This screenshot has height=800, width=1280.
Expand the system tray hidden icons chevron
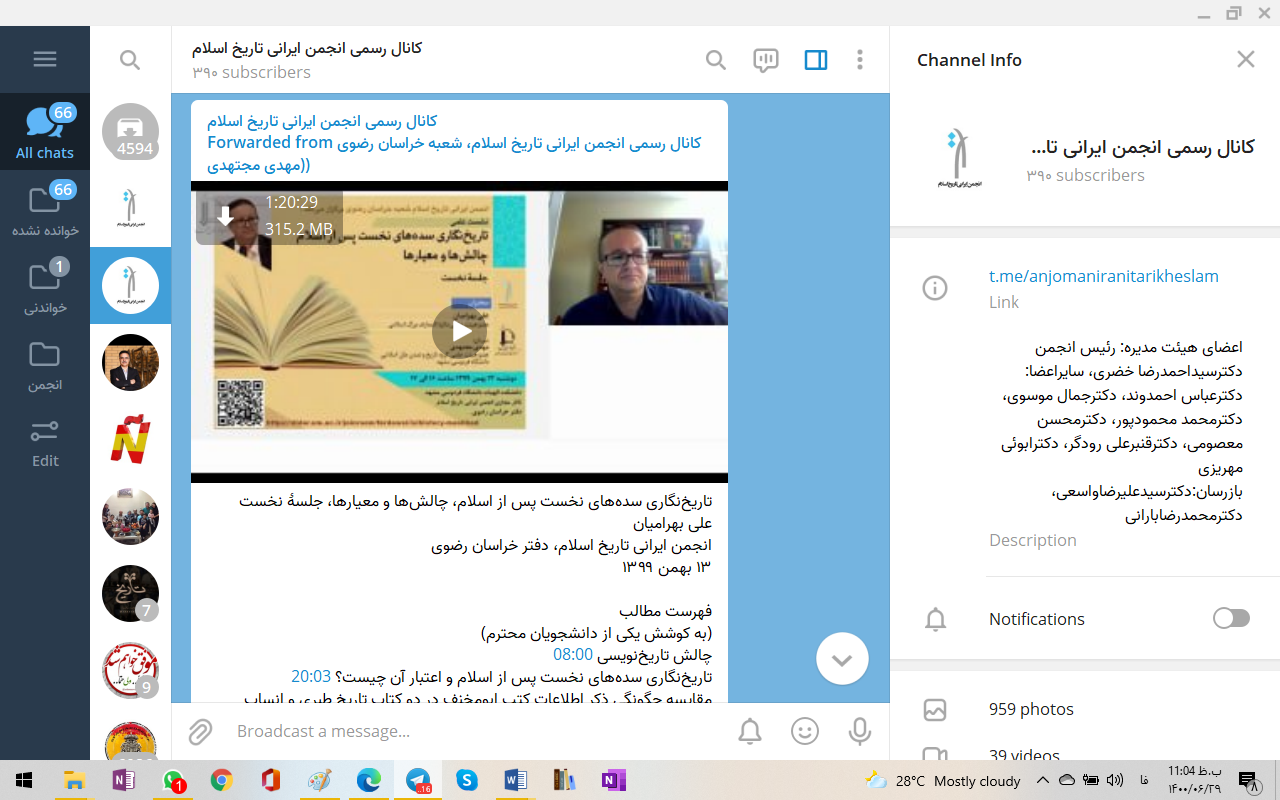tap(1042, 780)
